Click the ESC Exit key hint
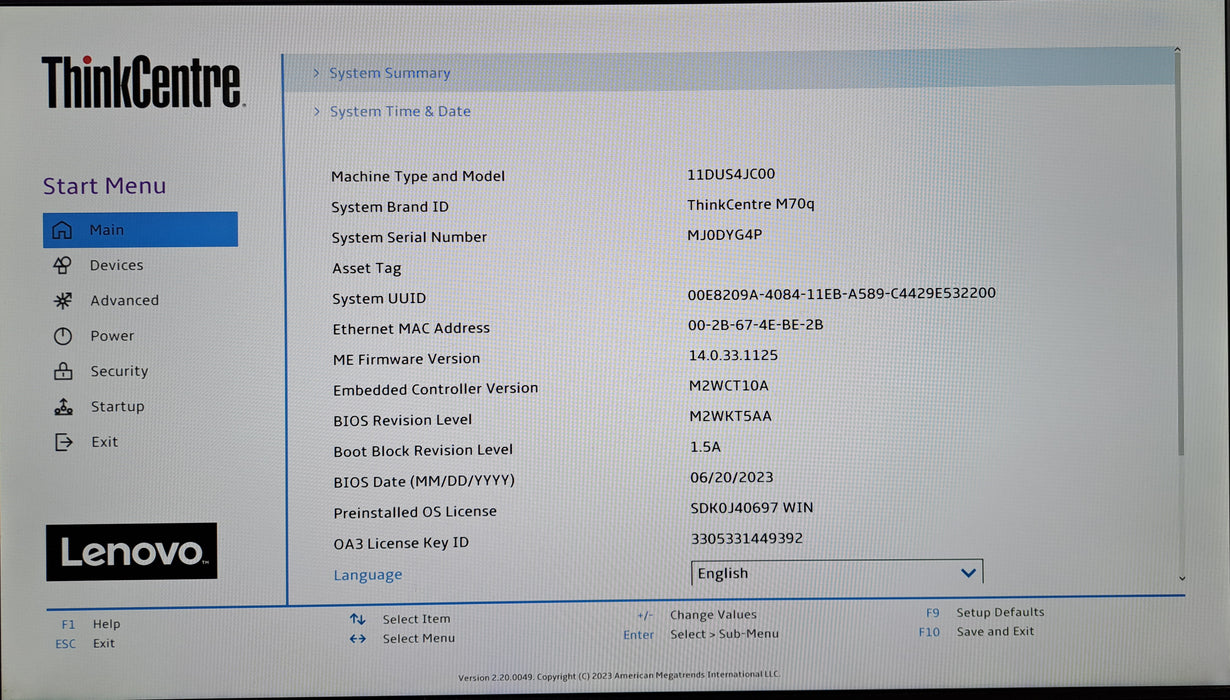The width and height of the screenshot is (1230, 700). coord(85,643)
